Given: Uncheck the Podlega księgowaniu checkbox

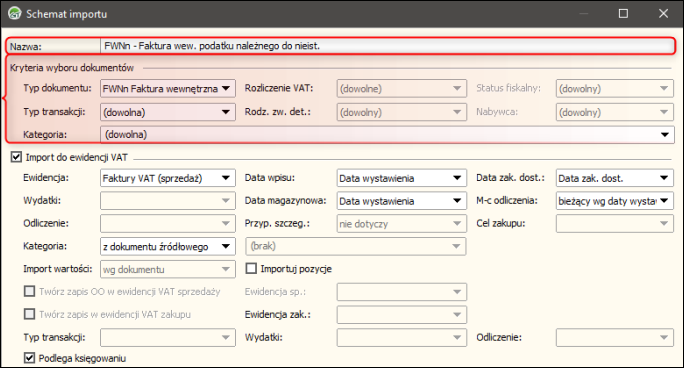Looking at the screenshot, I should pyautogui.click(x=29, y=358).
